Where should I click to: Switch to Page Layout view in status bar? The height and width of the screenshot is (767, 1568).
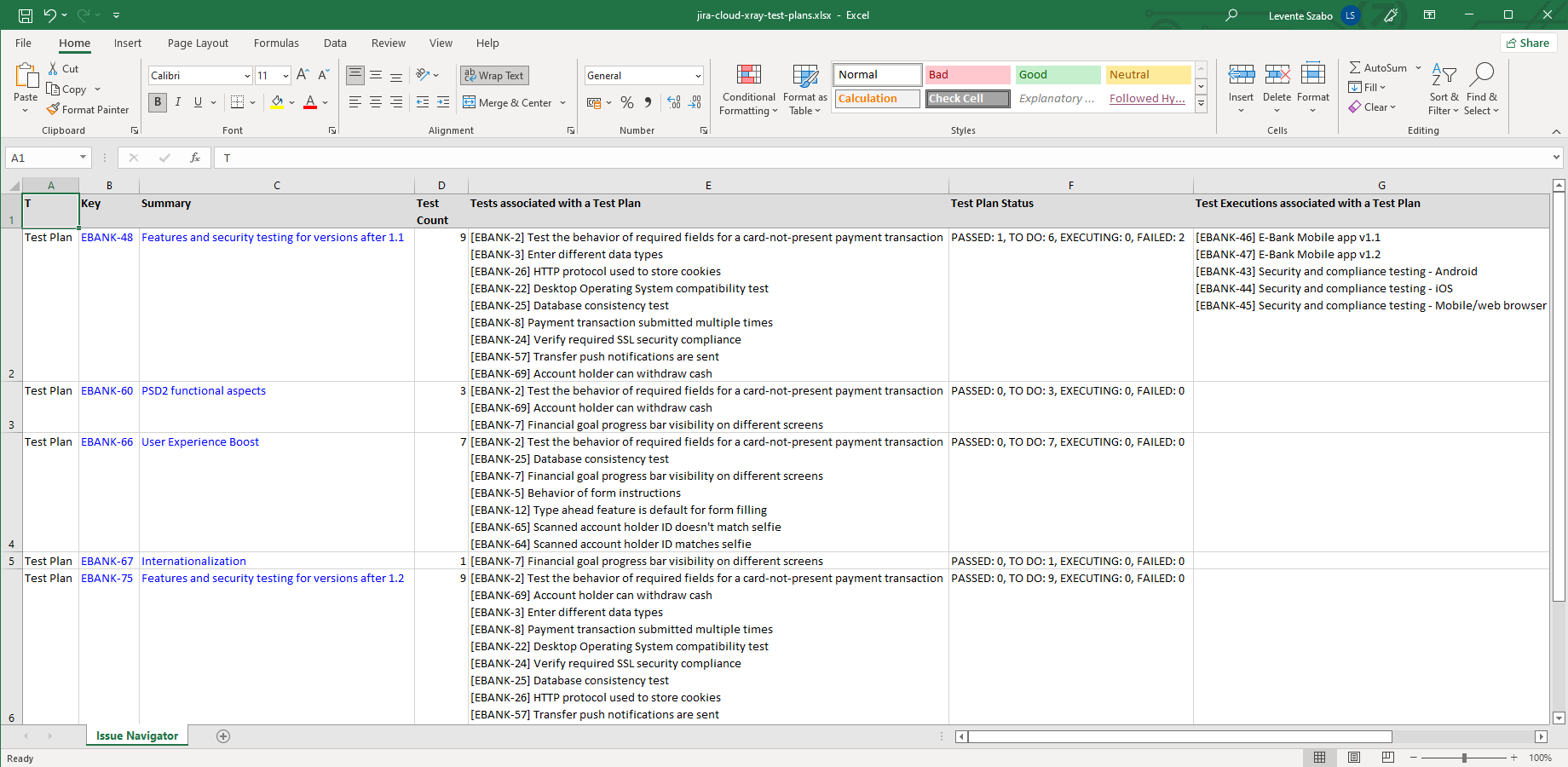(1354, 758)
